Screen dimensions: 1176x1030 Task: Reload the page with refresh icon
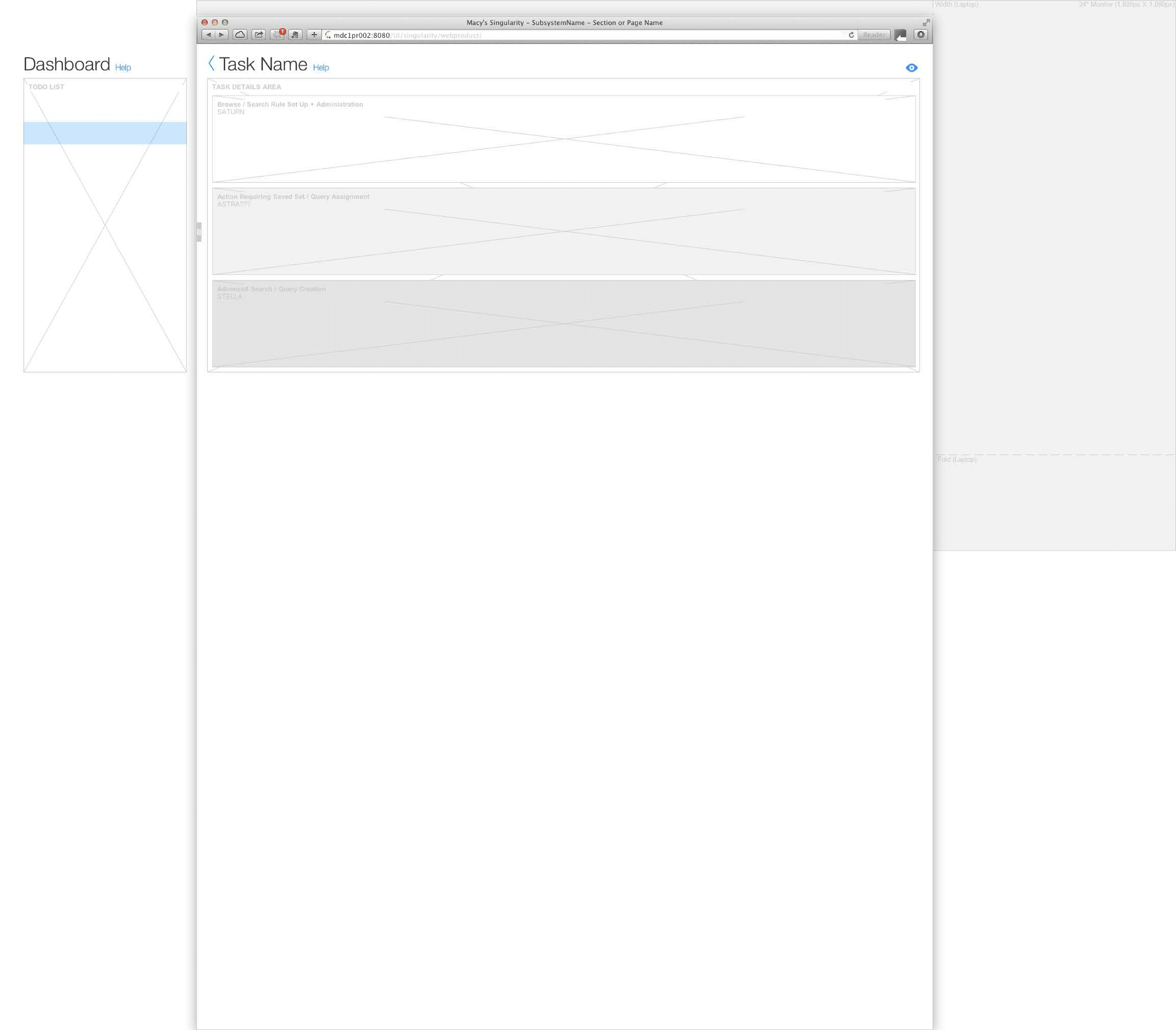click(x=851, y=35)
